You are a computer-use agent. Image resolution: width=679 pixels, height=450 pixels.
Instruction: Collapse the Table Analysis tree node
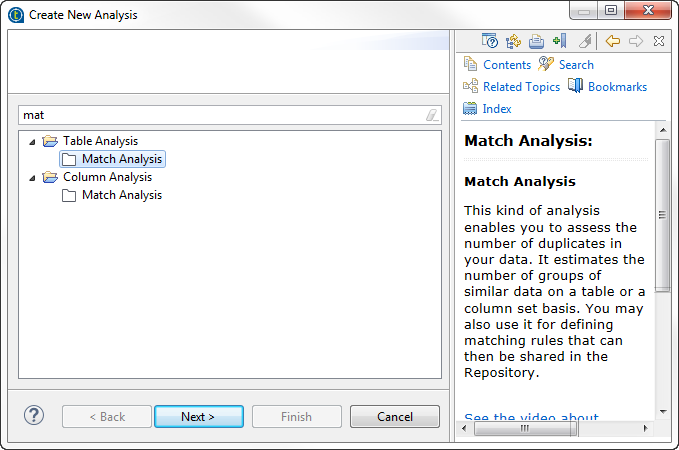pos(32,141)
